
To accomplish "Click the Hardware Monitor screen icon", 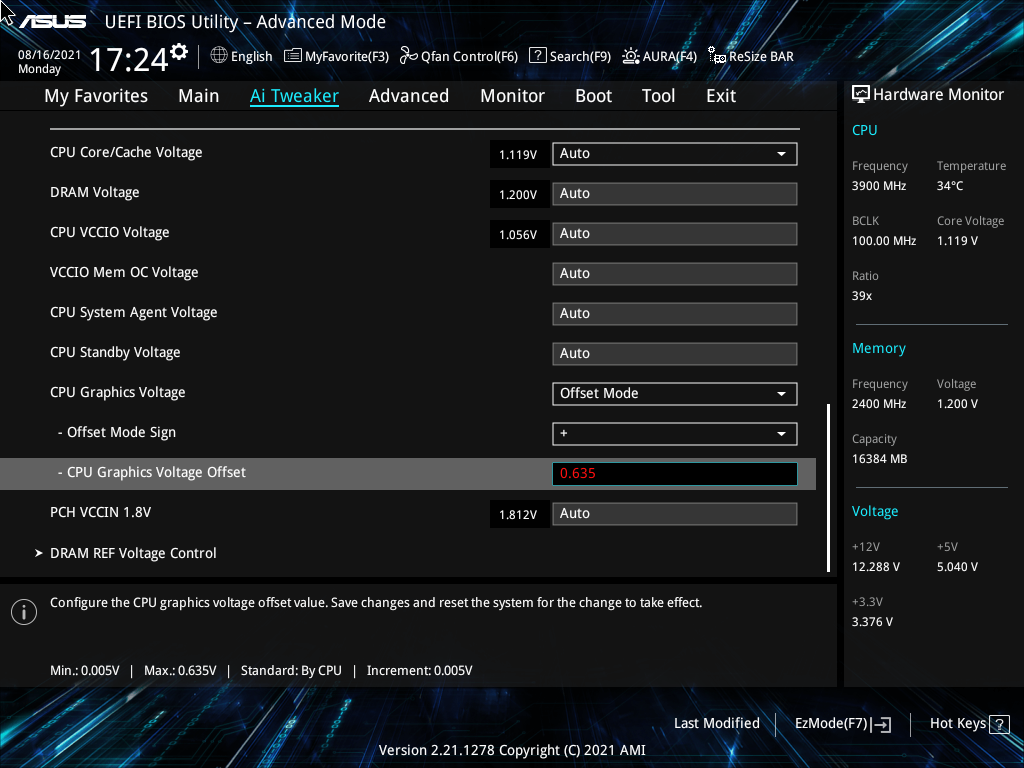I will tap(861, 95).
